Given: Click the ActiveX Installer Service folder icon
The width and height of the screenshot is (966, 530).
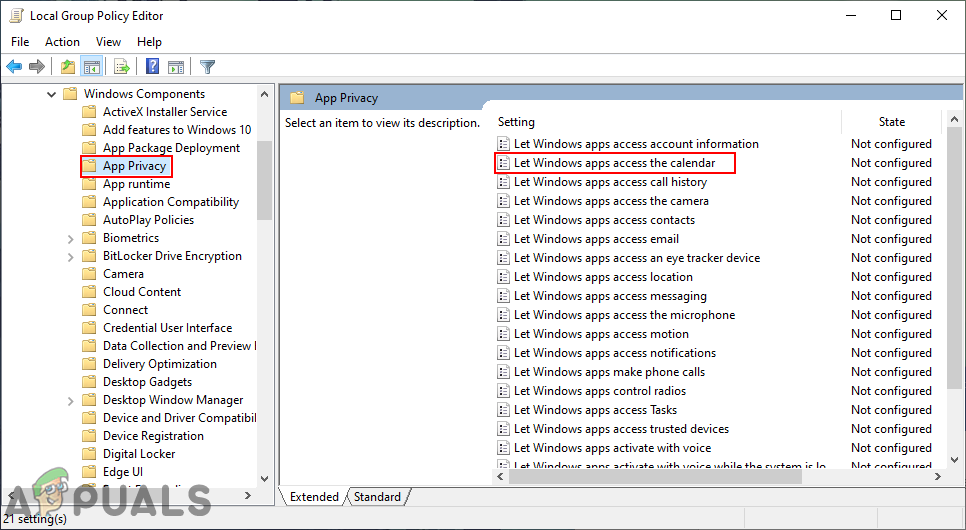Looking at the screenshot, I should point(89,112).
